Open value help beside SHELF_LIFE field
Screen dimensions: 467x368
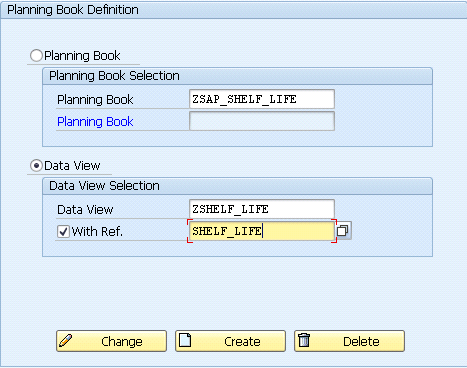pyautogui.click(x=343, y=231)
